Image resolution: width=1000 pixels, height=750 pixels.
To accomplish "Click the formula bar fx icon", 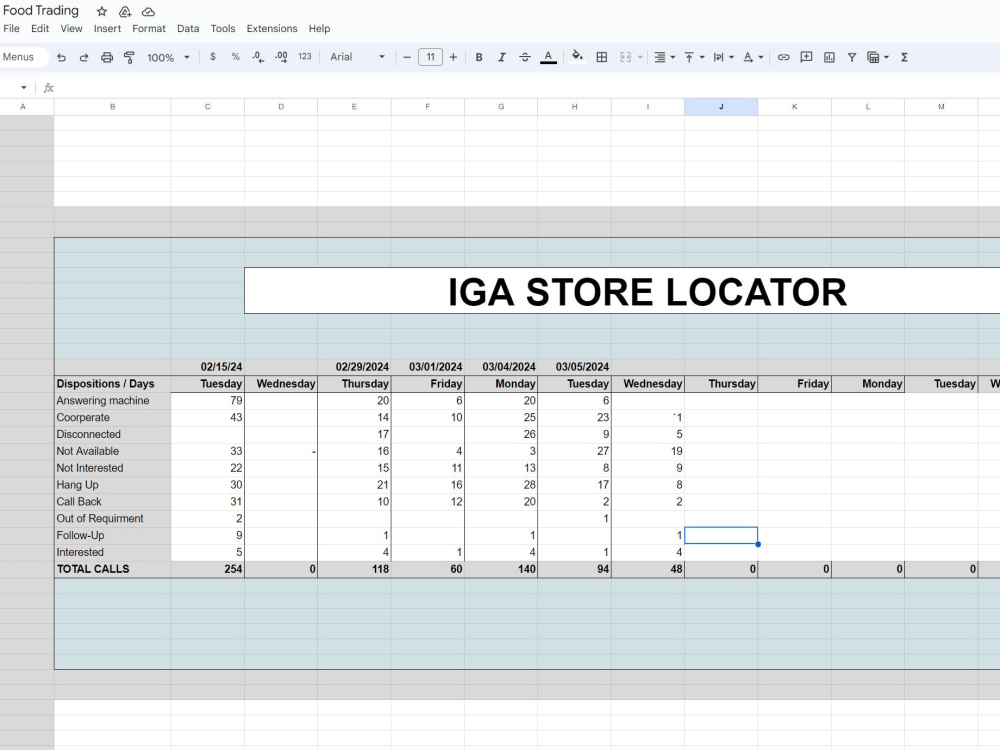I will (x=48, y=87).
